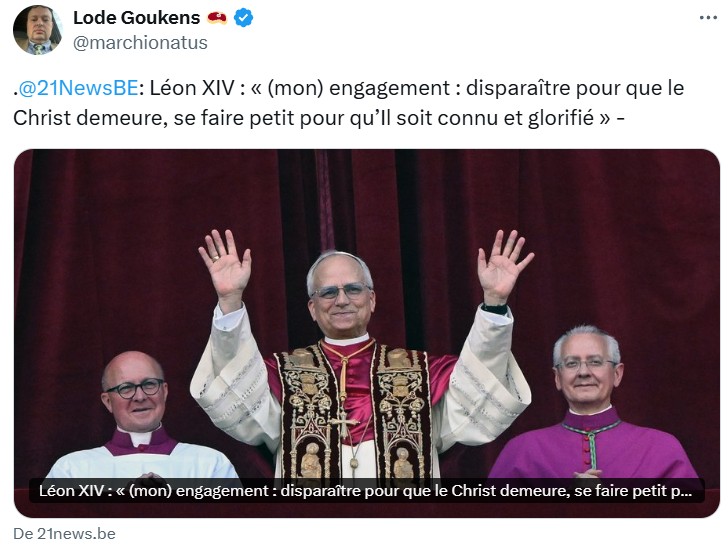Open the @21NewsBE mention link
728x548 pixels.
click(x=78, y=88)
